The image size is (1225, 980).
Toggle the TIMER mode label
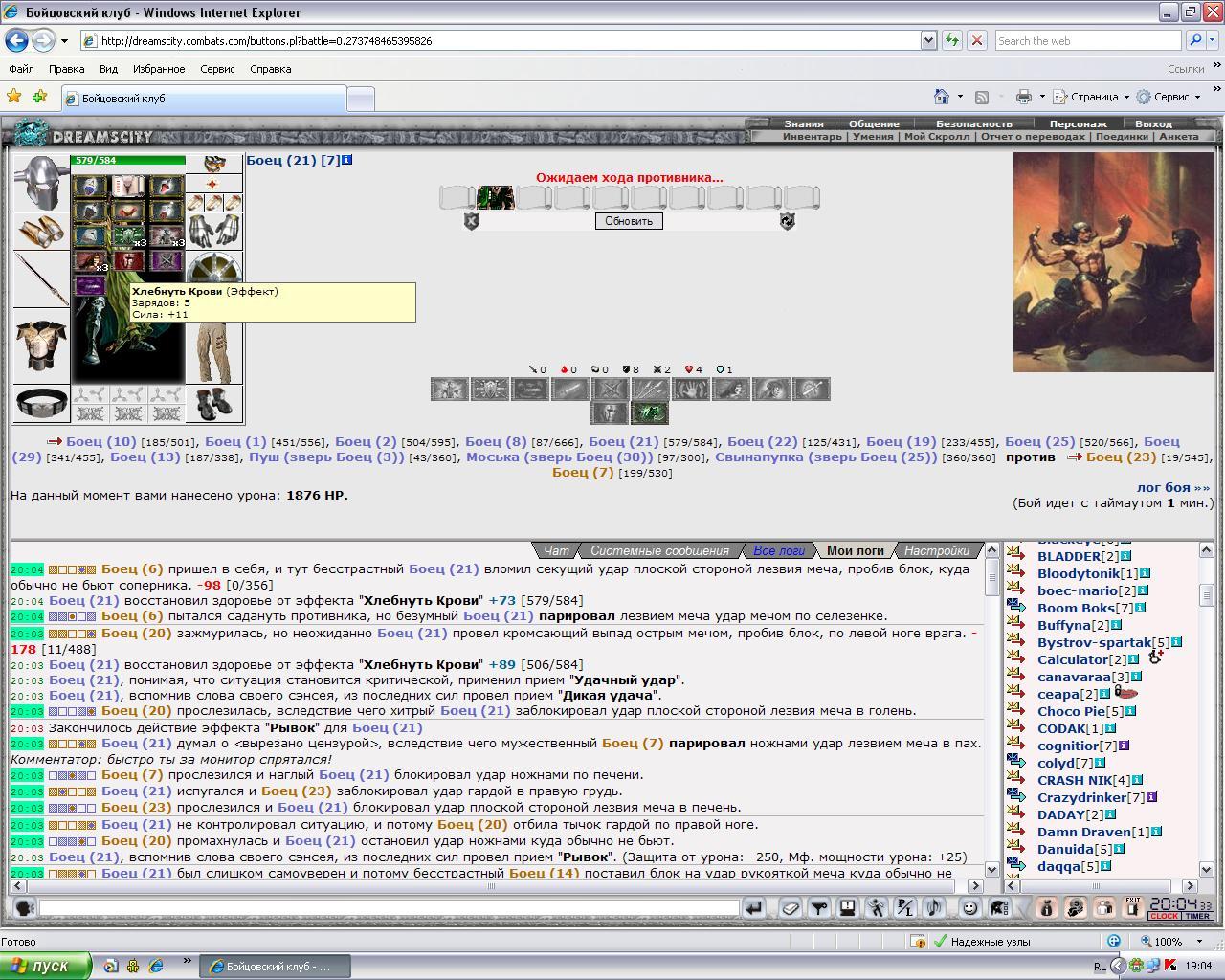[x=1197, y=917]
